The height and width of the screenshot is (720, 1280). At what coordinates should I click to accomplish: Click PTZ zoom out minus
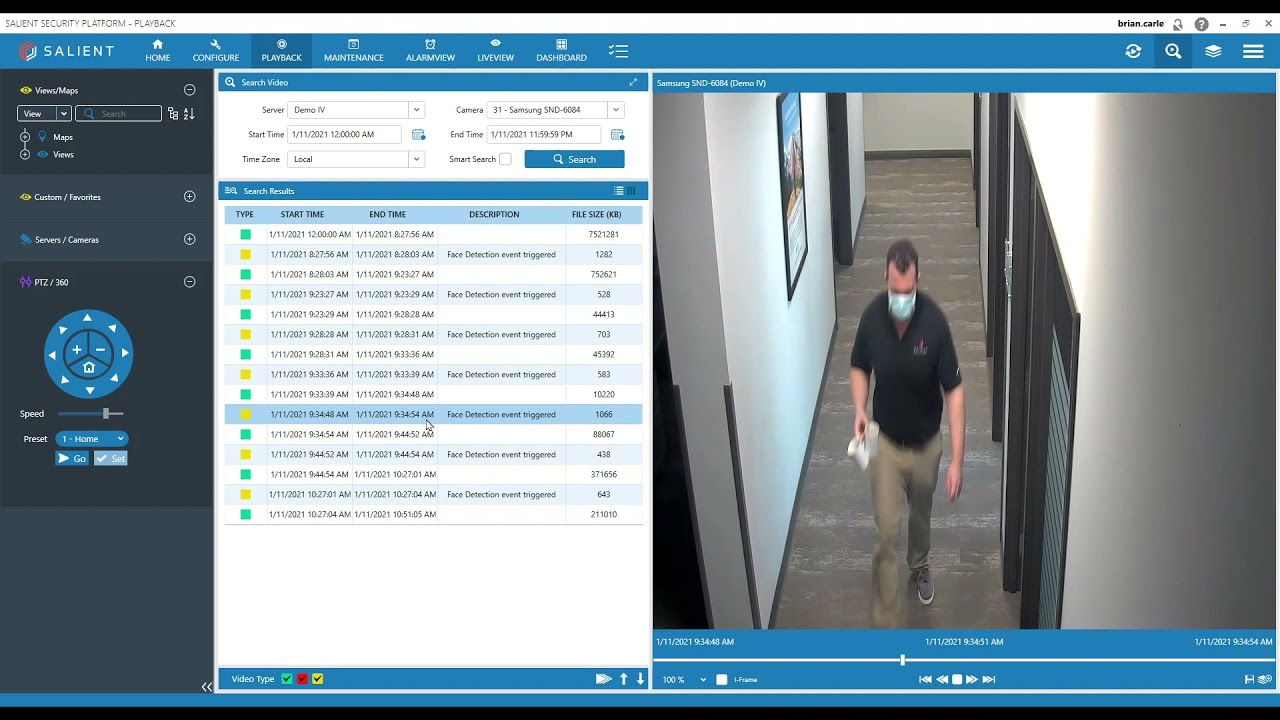(101, 350)
